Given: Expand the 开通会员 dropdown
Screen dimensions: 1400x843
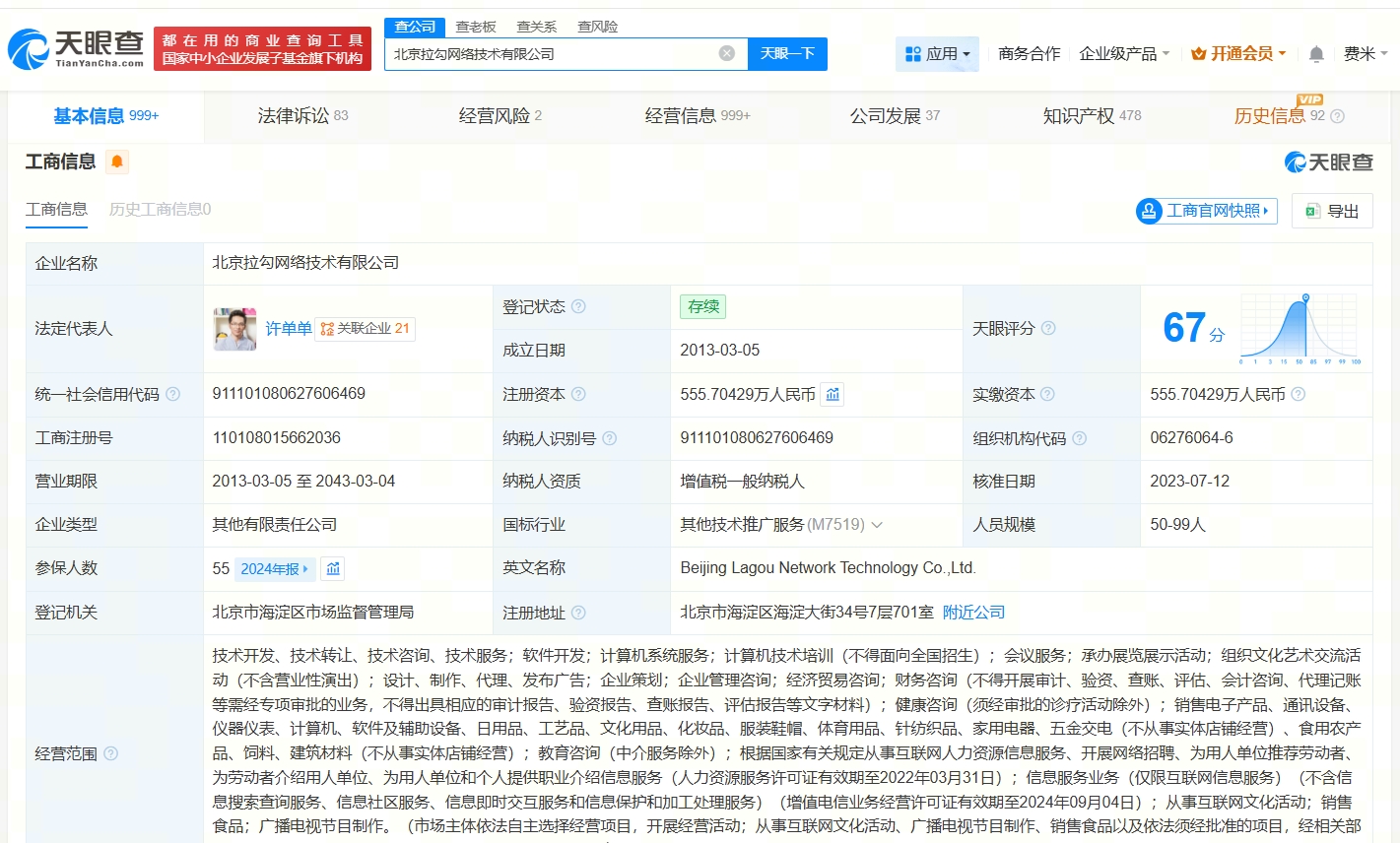Looking at the screenshot, I should tap(1238, 53).
